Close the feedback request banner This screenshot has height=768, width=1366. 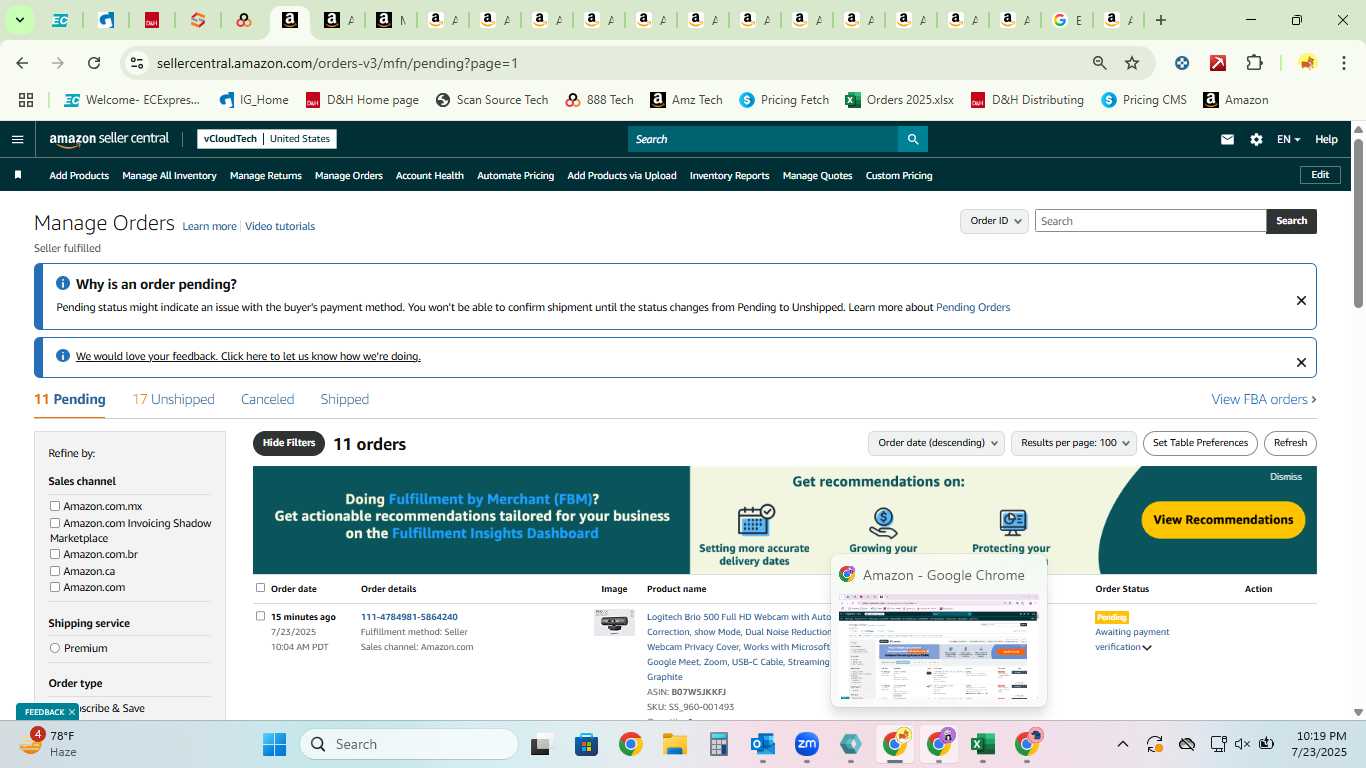pyautogui.click(x=1301, y=362)
